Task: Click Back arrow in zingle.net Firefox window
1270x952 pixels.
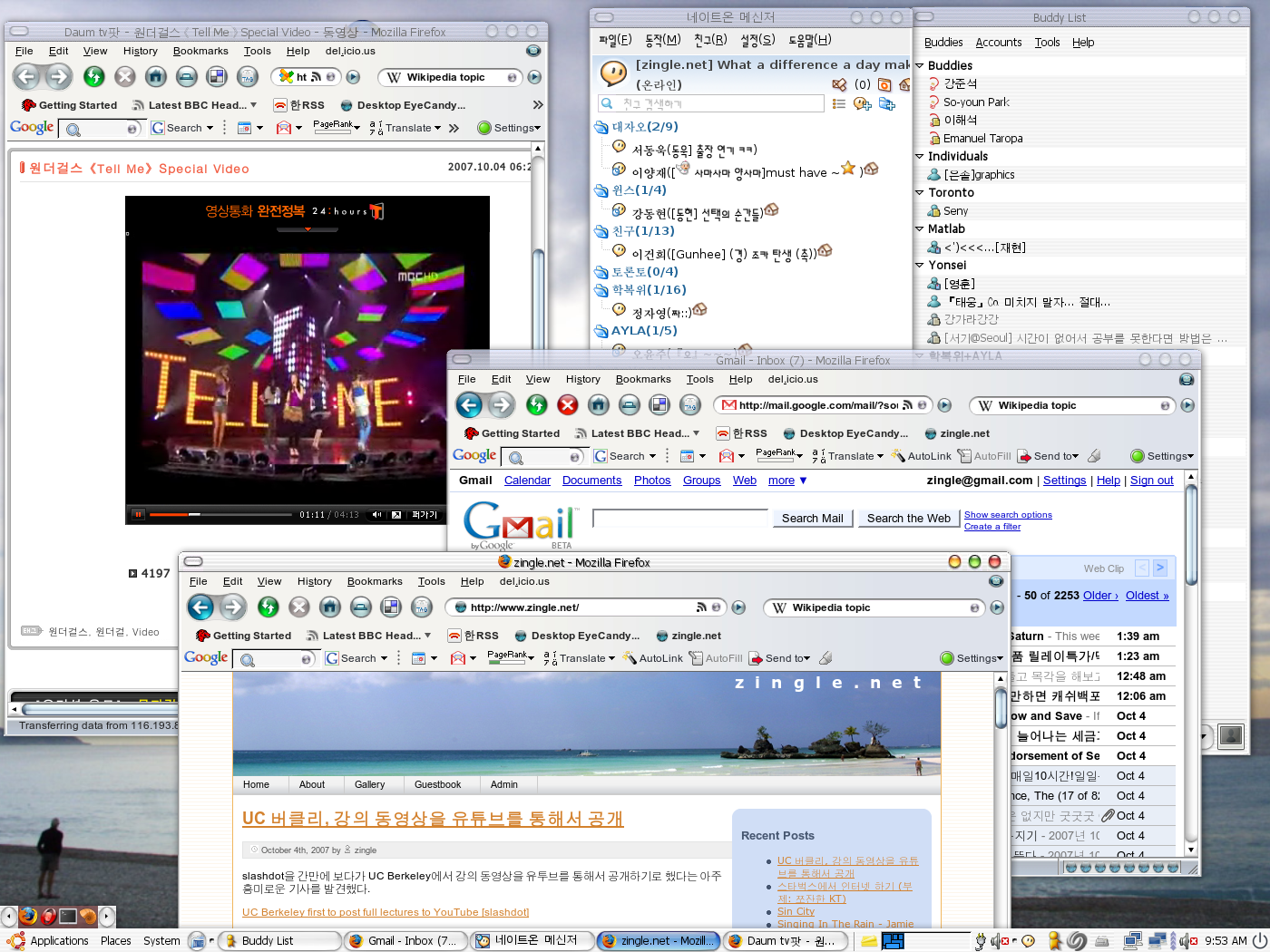Action: pos(201,607)
